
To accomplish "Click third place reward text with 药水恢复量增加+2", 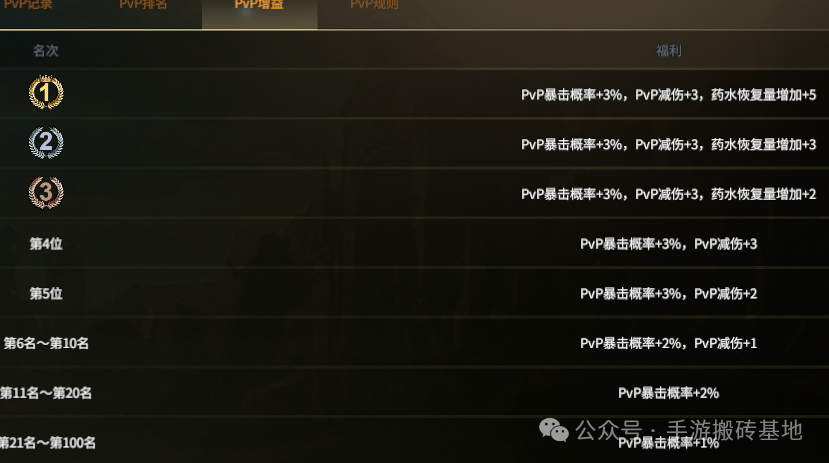I will tap(669, 194).
